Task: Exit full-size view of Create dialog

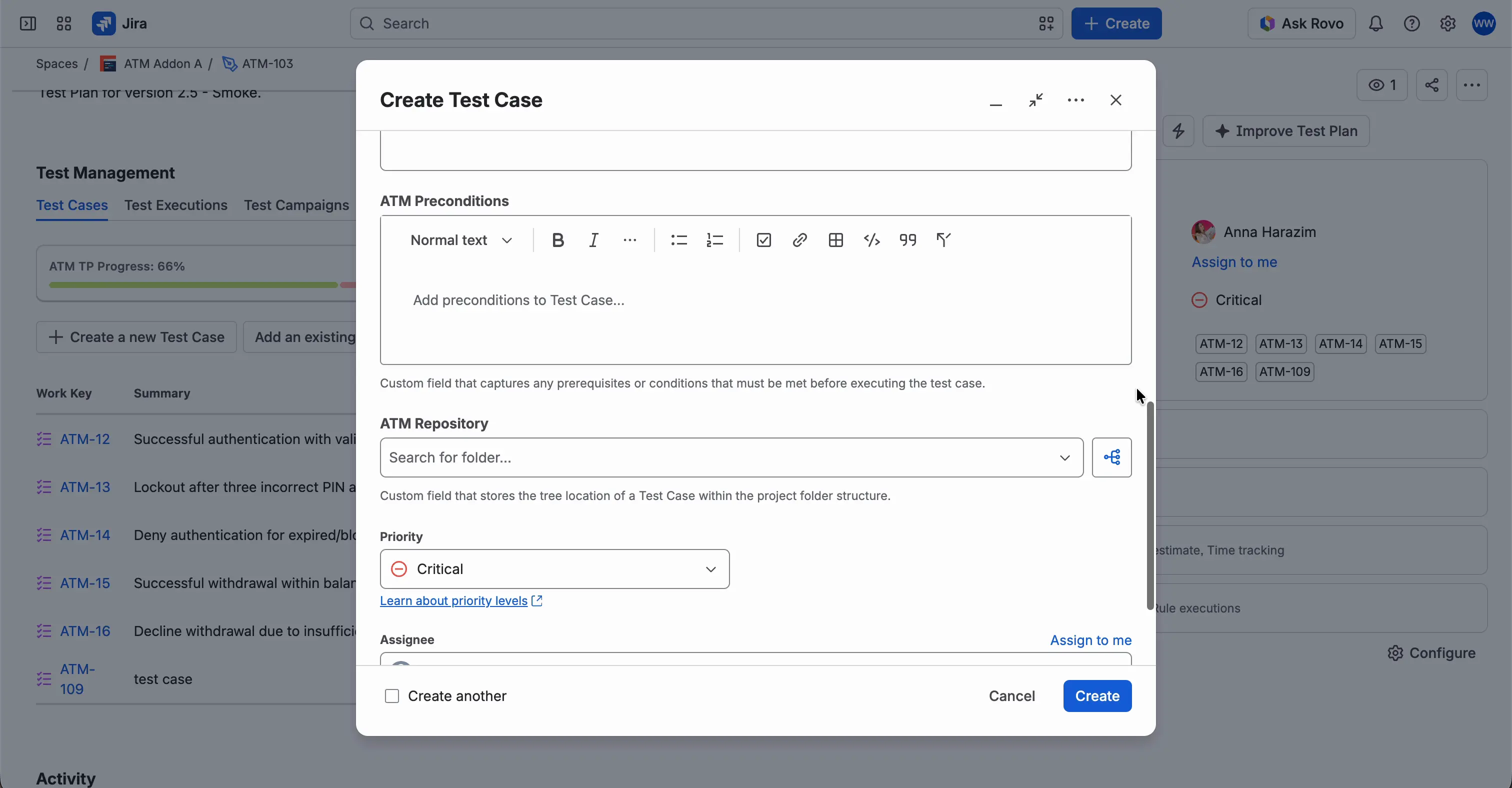Action: [x=1035, y=100]
